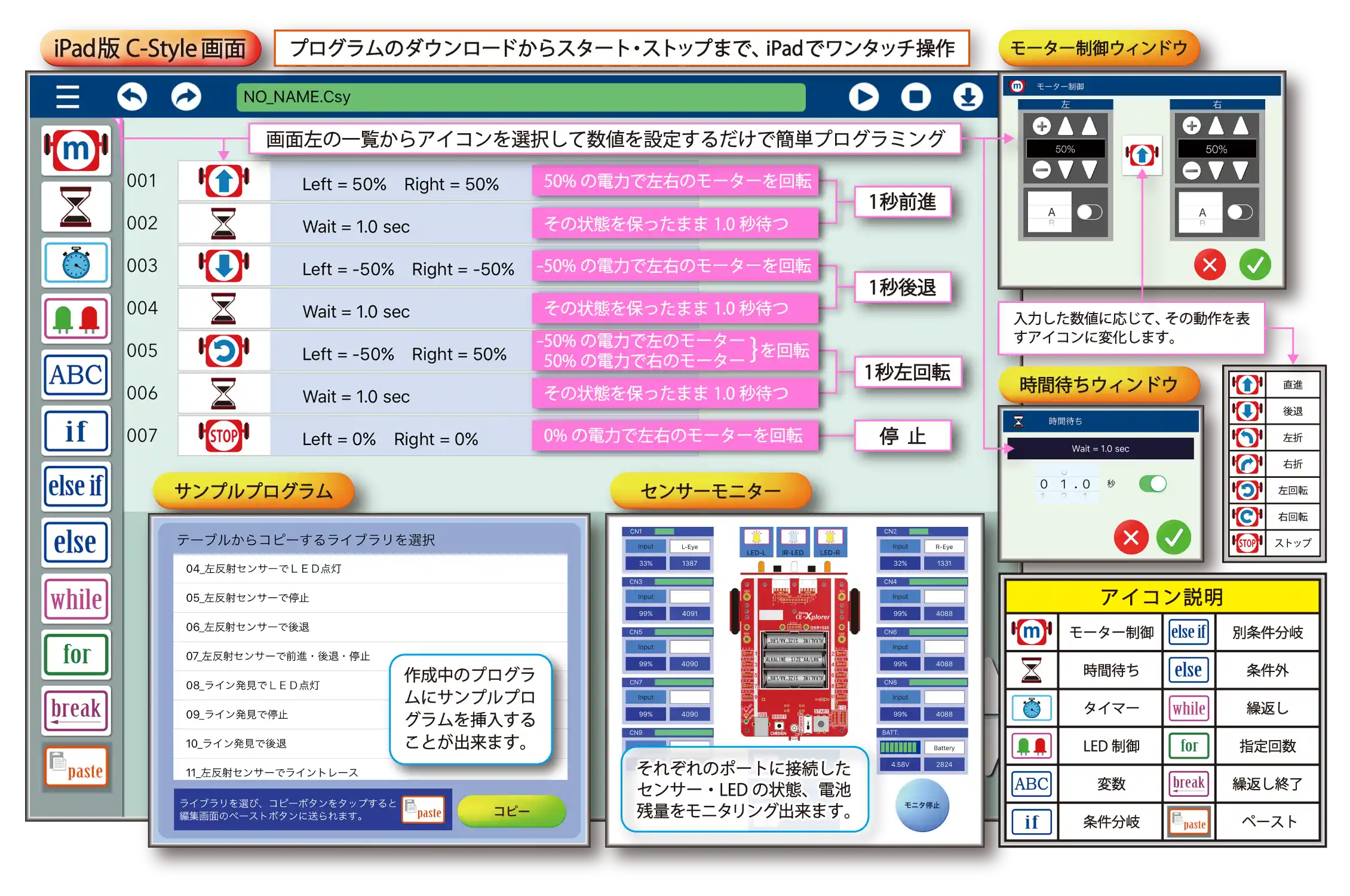Viewport: 1350px width, 896px height.
Task: Select the 'for' loop block in the sidebar
Action: [x=76, y=655]
